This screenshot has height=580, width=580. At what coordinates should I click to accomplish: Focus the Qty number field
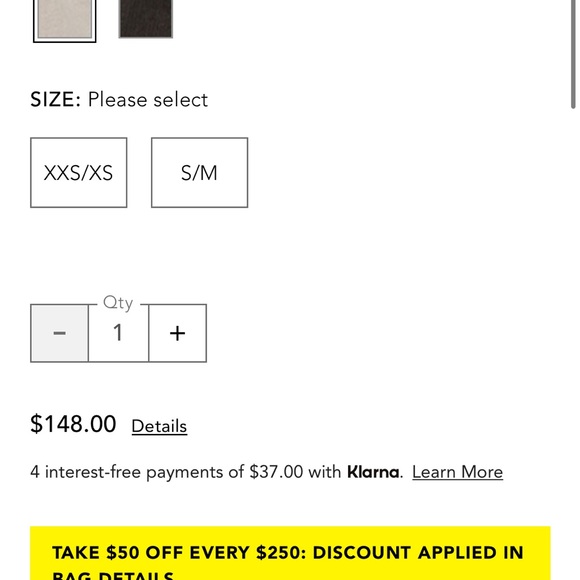118,333
